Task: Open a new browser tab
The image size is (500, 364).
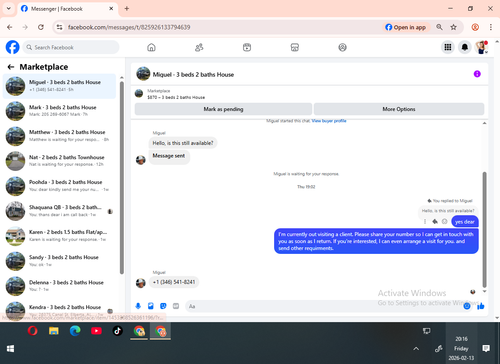Action: pyautogui.click(x=127, y=9)
